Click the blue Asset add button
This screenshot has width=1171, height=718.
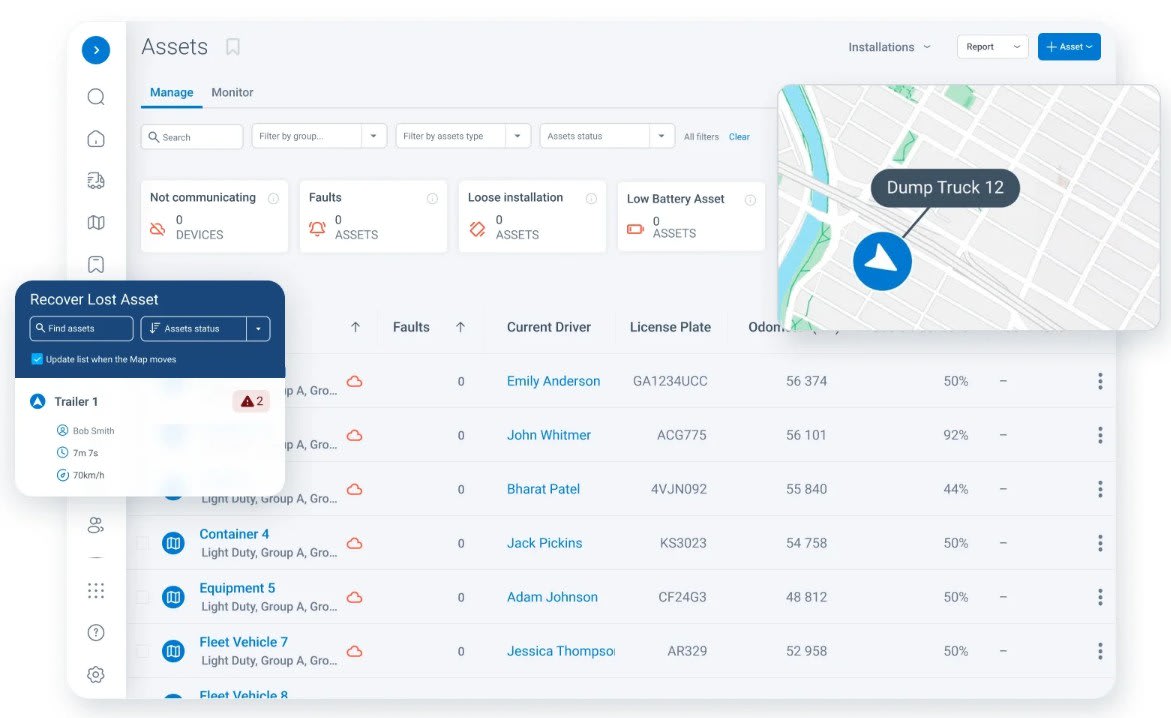tap(1069, 47)
